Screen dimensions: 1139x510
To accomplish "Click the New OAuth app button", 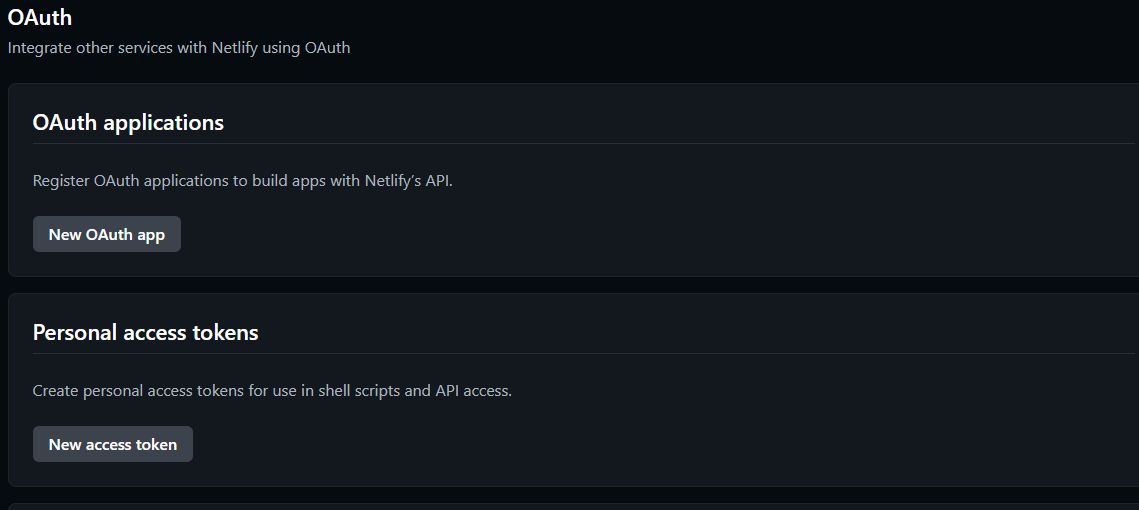I will 107,234.
